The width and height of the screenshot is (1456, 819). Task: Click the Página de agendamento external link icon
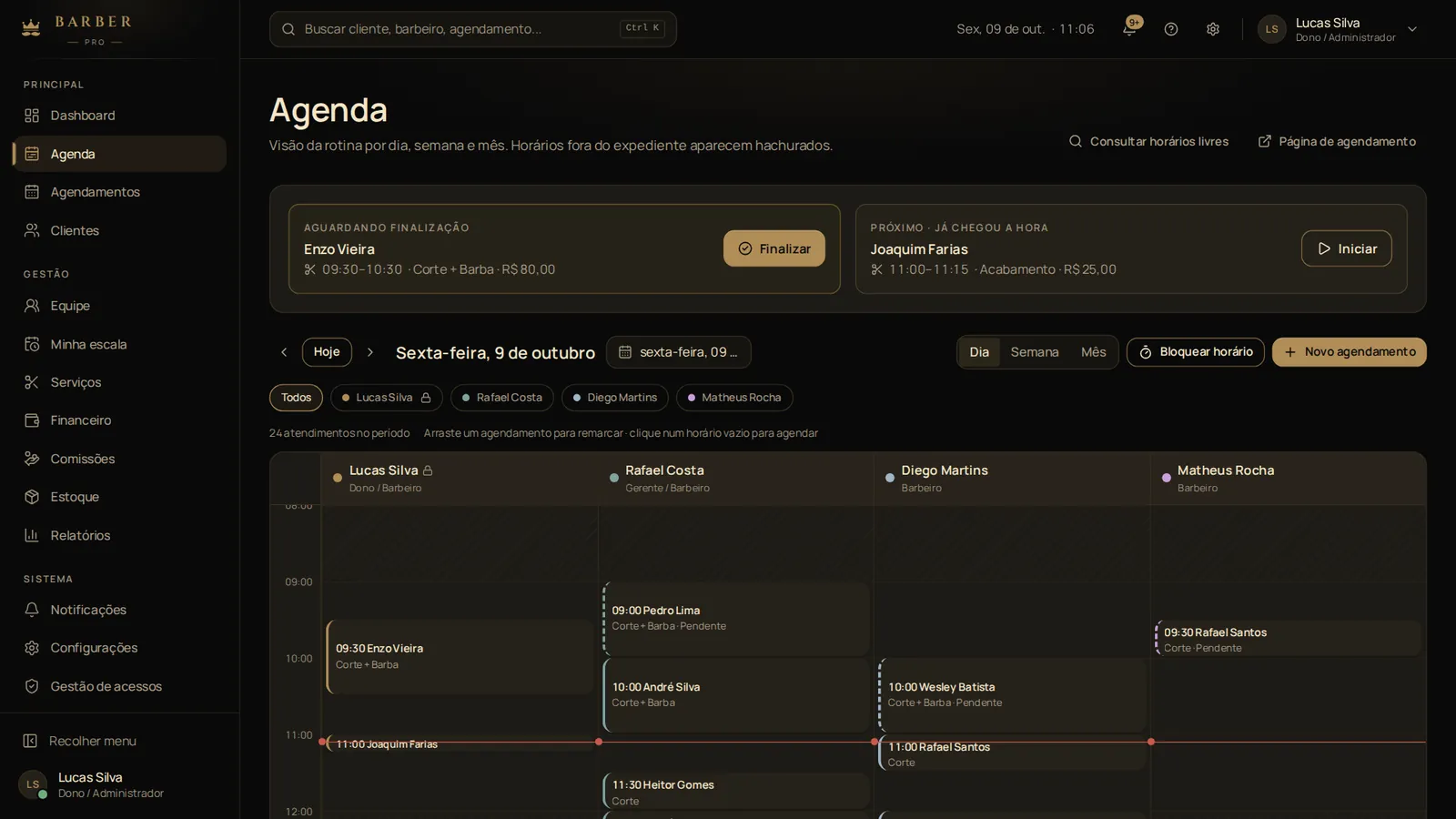1265,142
